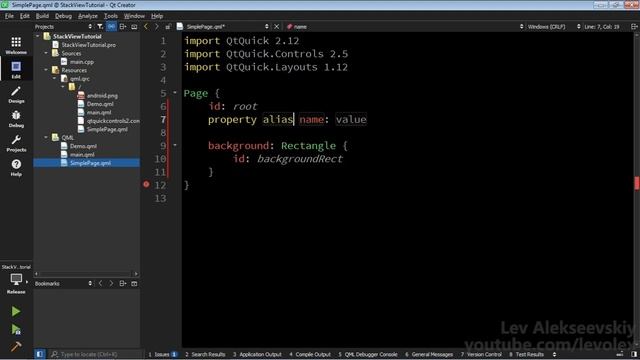Open the QML Debugger Console pane
This screenshot has width=640, height=360.
pyautogui.click(x=368, y=354)
